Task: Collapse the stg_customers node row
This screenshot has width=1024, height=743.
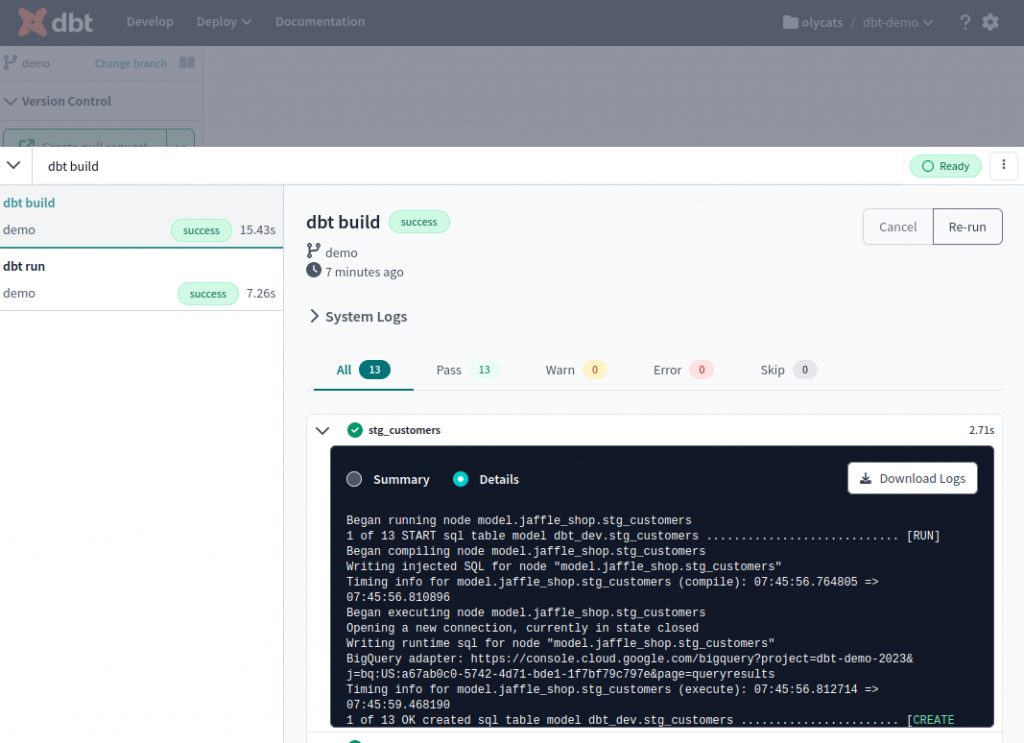Action: click(x=322, y=430)
